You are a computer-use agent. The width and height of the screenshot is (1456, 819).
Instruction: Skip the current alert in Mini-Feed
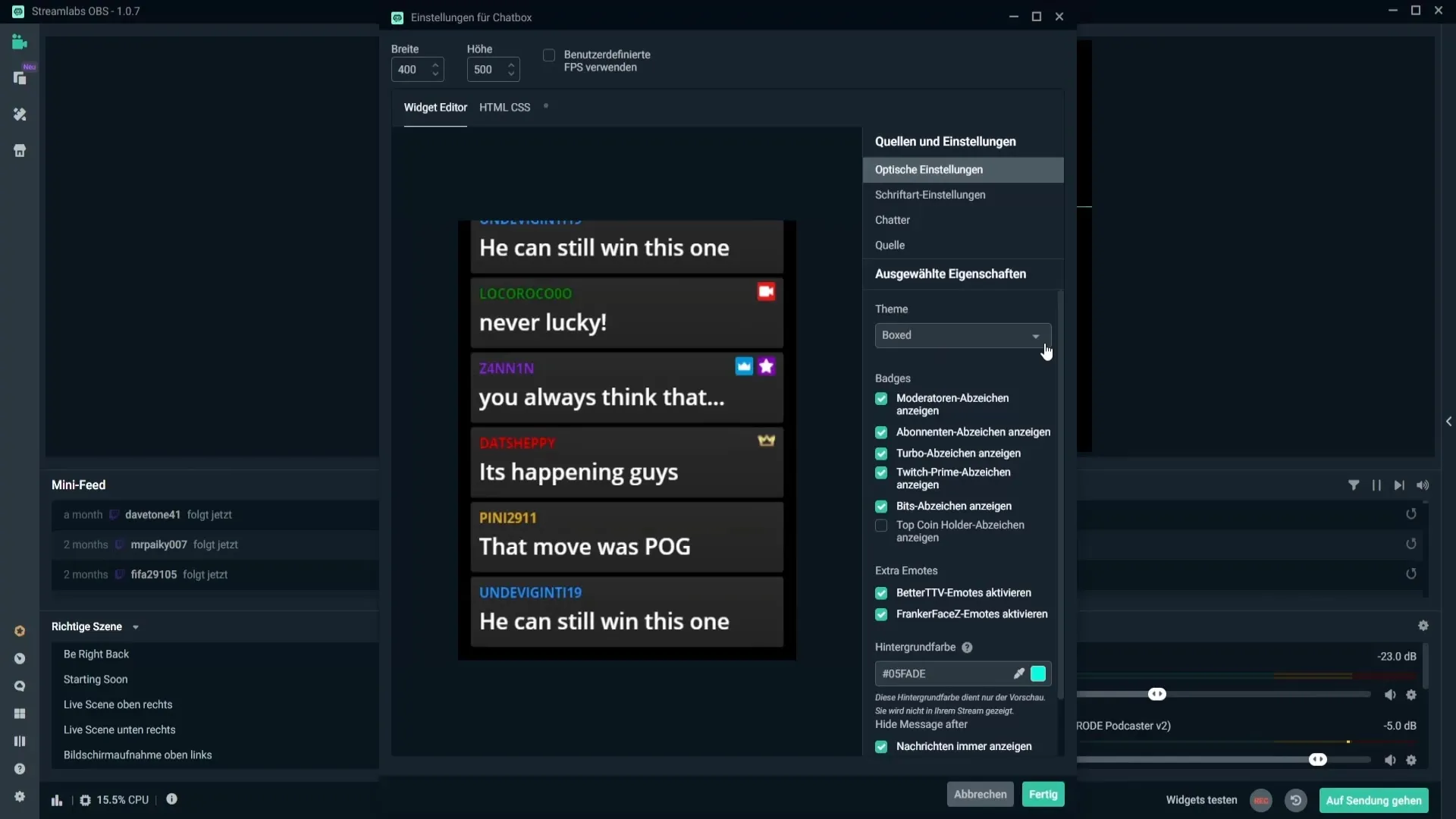(1399, 485)
